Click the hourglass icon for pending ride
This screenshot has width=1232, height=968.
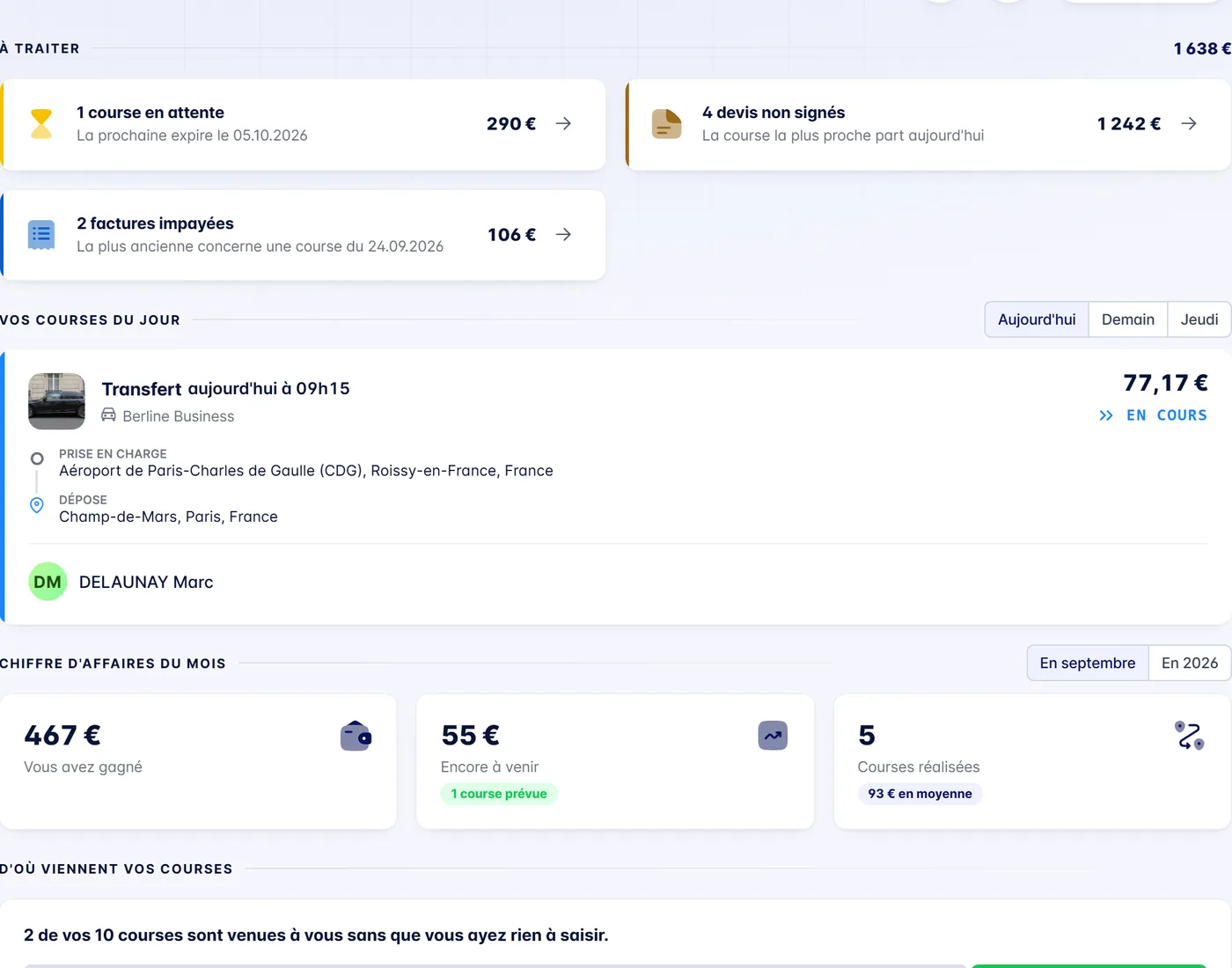click(41, 124)
